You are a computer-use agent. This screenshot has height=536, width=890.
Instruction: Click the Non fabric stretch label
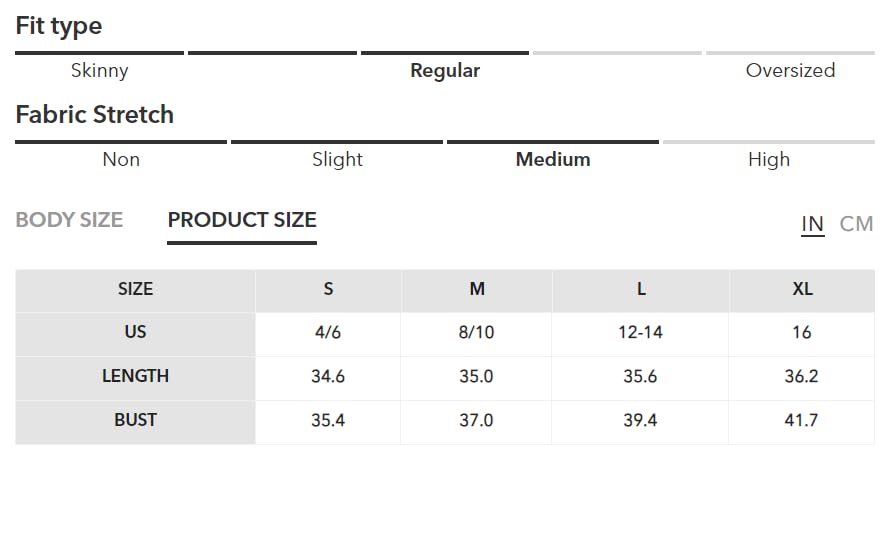click(121, 160)
